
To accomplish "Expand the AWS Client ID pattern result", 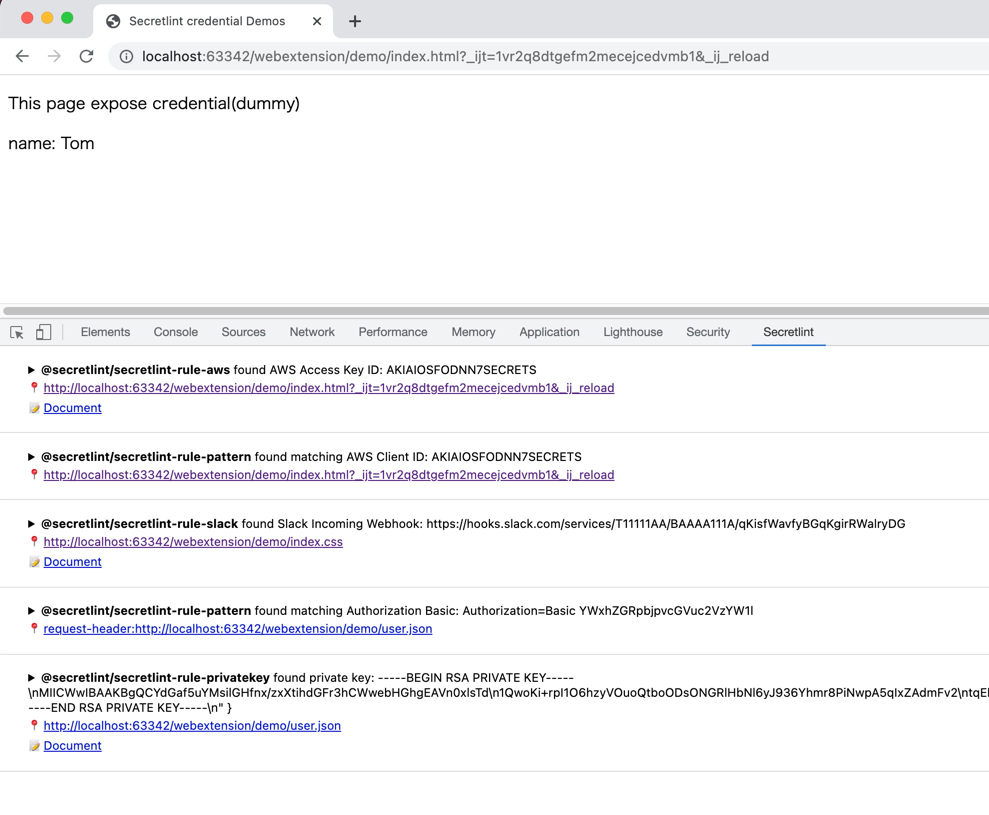I will (x=31, y=457).
